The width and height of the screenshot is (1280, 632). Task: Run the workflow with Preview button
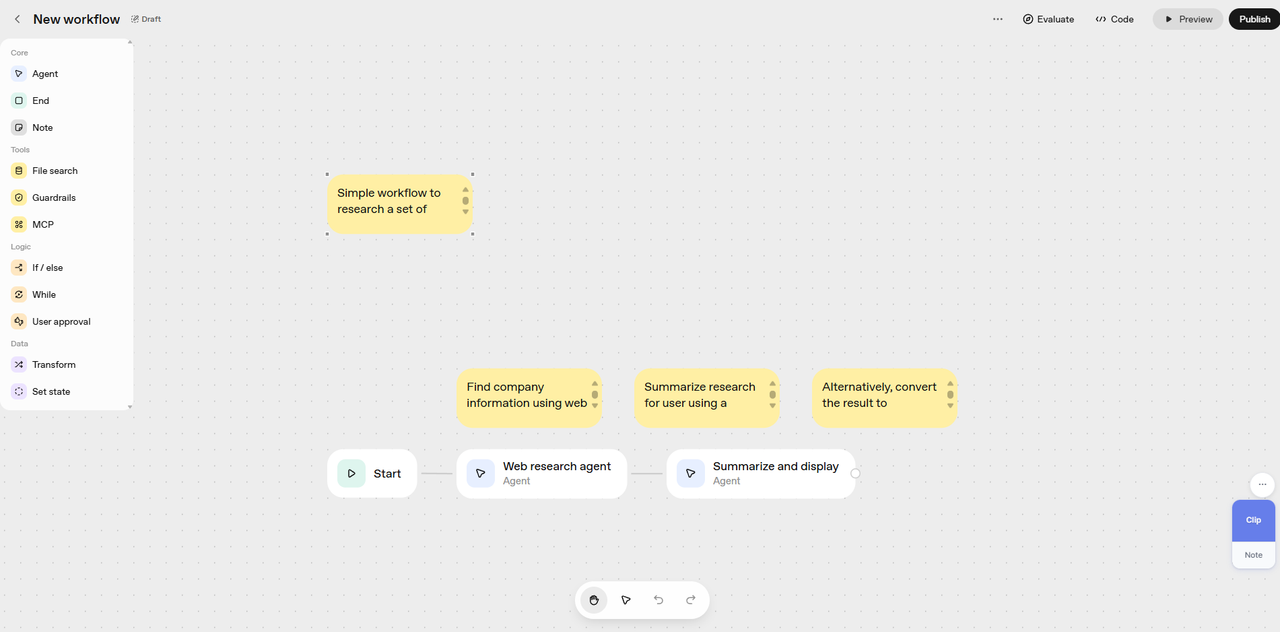pos(1187,19)
